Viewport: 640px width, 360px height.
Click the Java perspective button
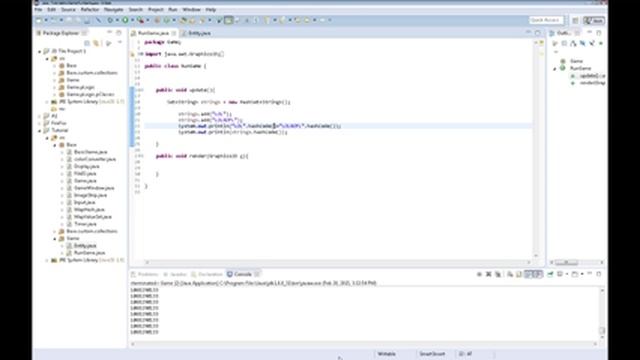pyautogui.click(x=594, y=20)
